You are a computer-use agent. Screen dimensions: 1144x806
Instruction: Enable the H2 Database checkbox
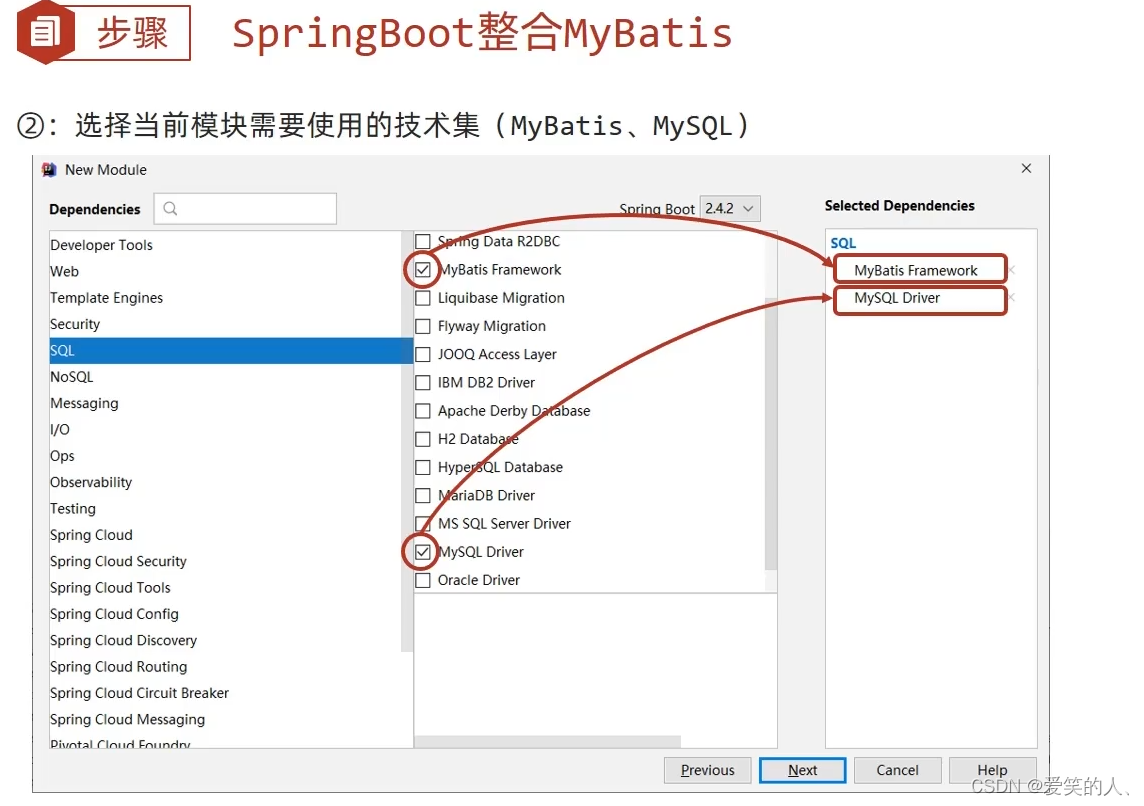[422, 438]
